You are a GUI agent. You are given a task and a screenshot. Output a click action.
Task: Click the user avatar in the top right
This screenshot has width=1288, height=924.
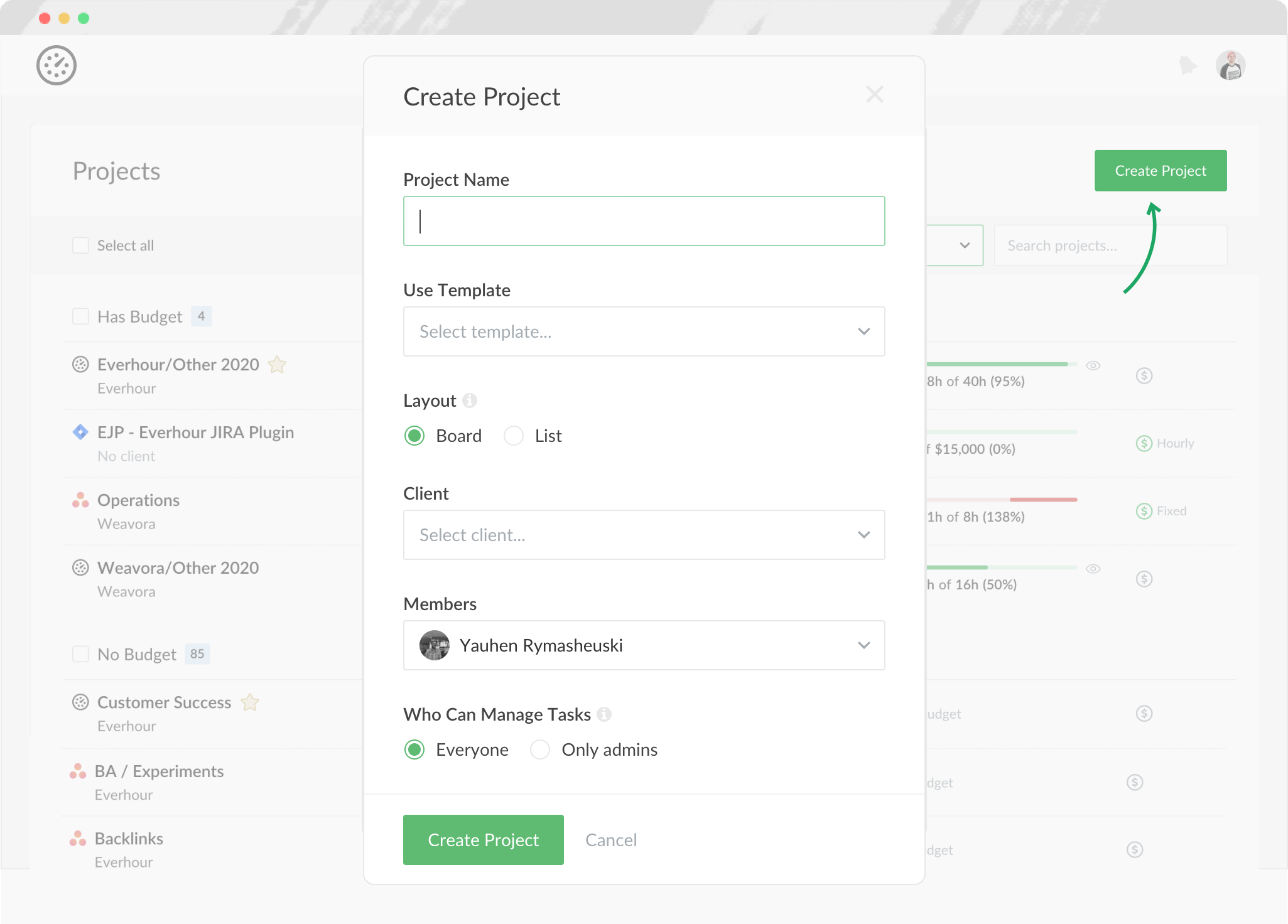tap(1231, 65)
